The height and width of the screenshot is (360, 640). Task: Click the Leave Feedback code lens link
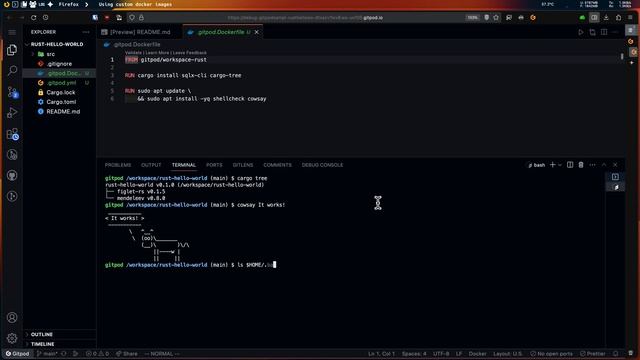[x=190, y=53]
